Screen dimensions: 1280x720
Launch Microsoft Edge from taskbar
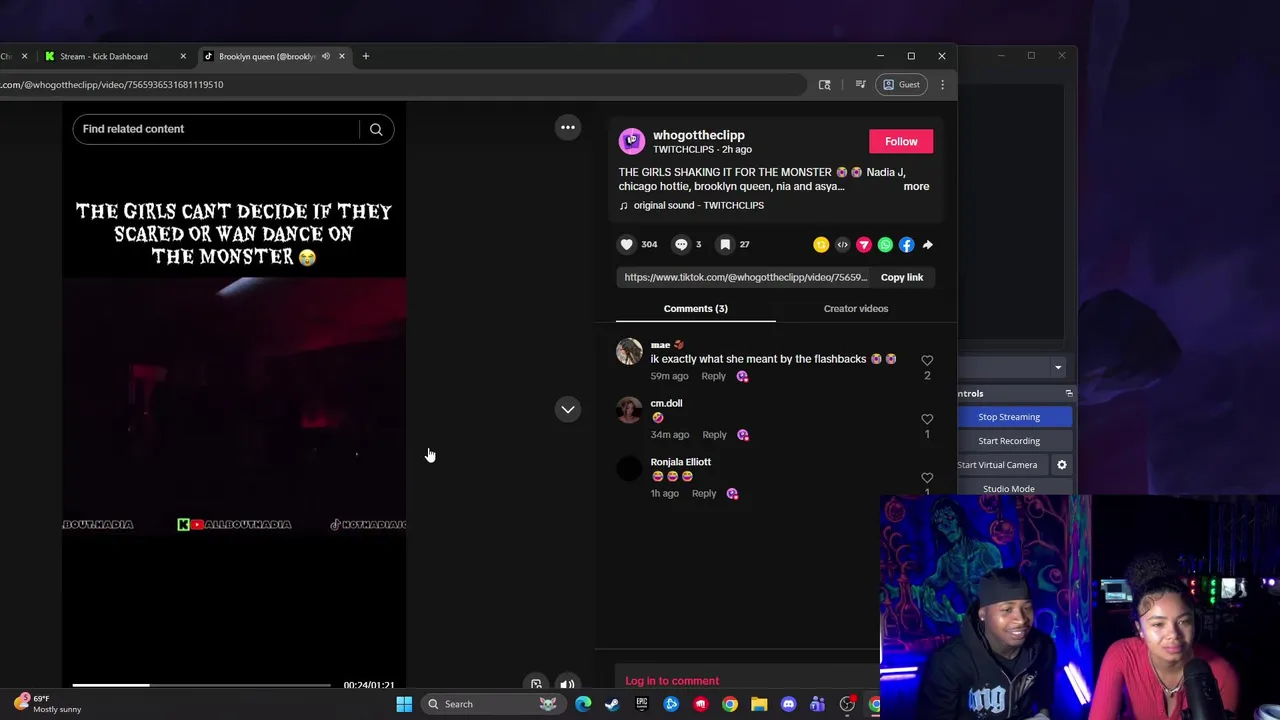click(583, 704)
